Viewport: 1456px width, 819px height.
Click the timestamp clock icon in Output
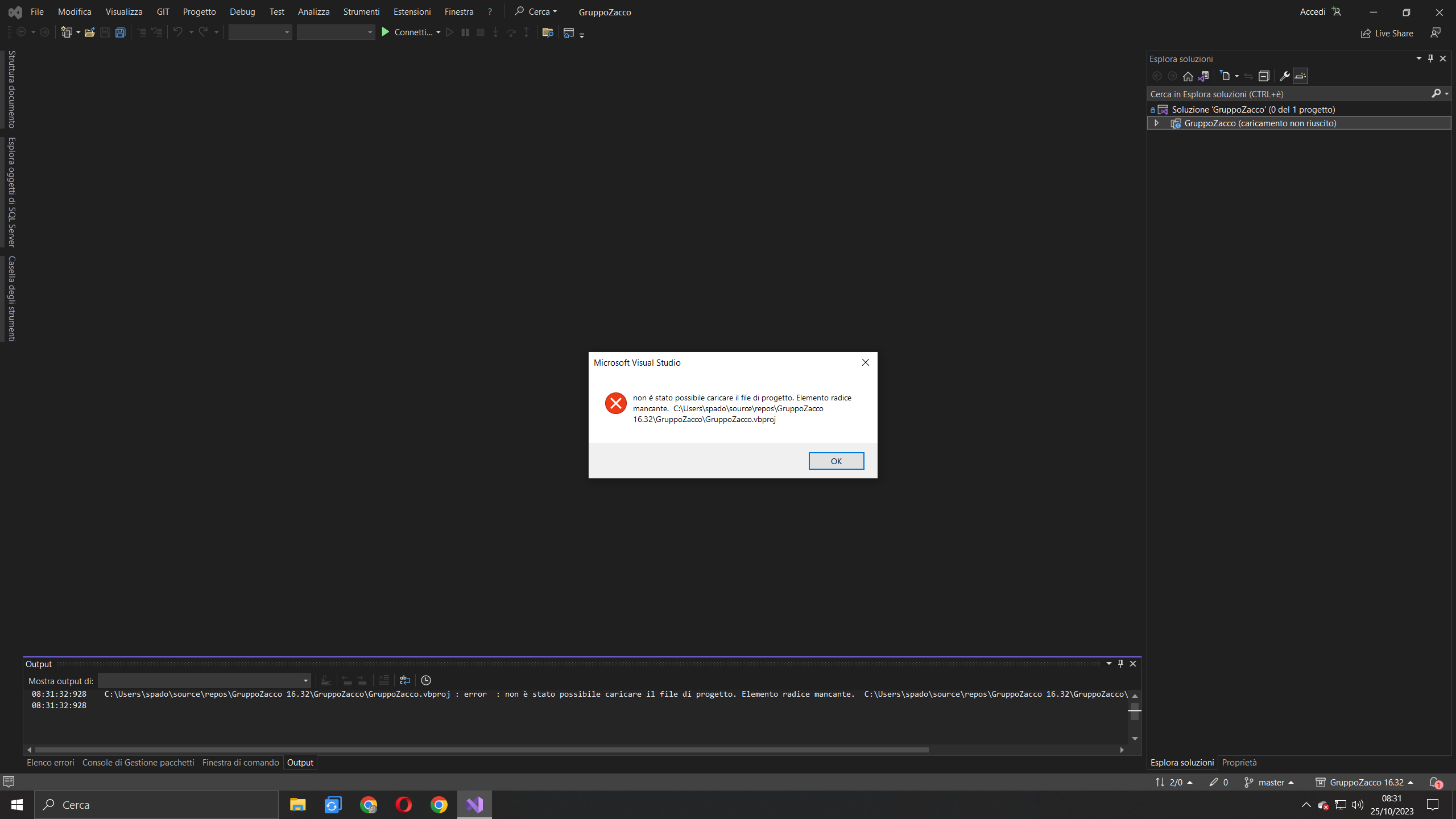(x=426, y=680)
